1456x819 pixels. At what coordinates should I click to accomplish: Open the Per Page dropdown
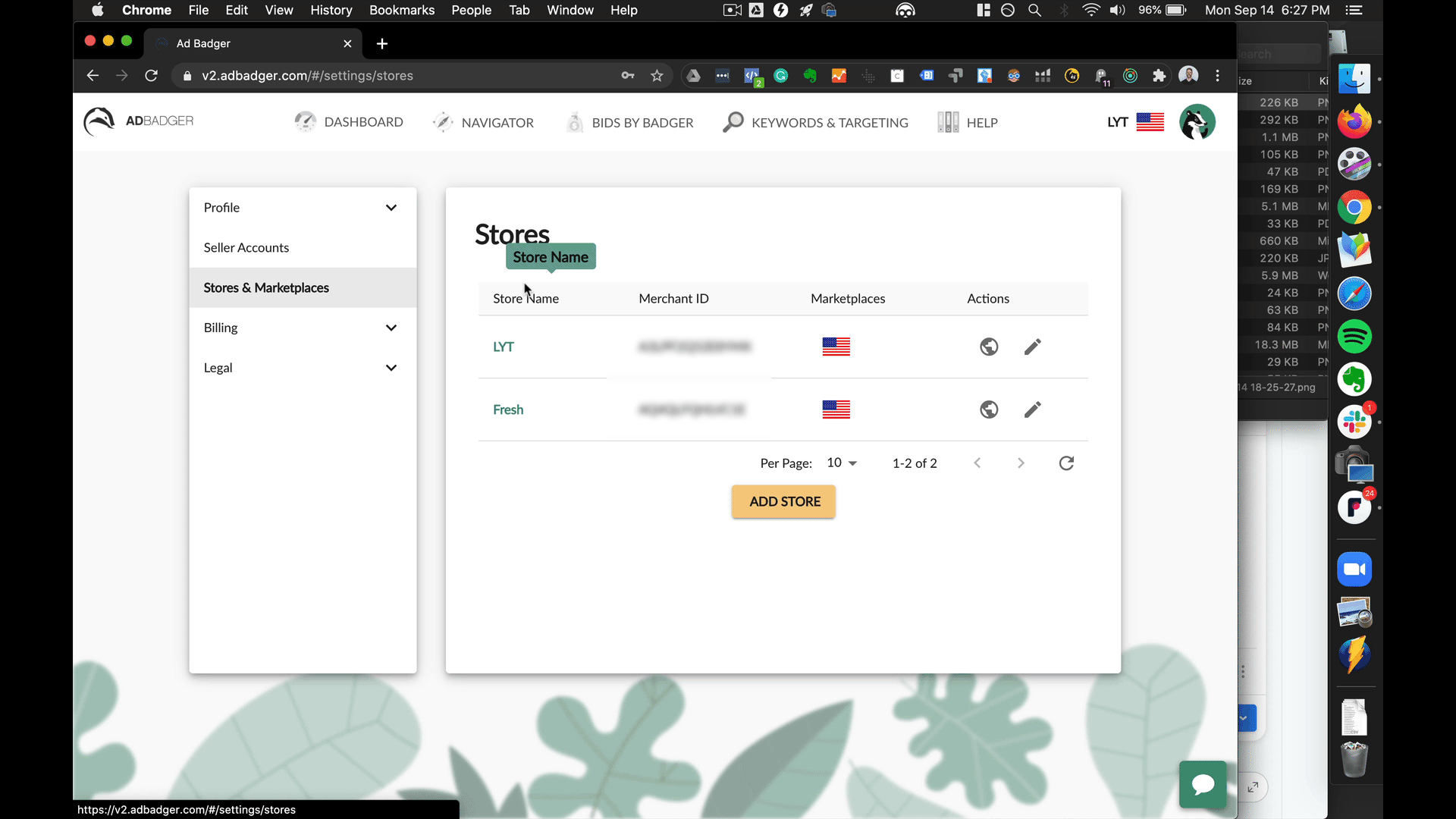pos(842,463)
